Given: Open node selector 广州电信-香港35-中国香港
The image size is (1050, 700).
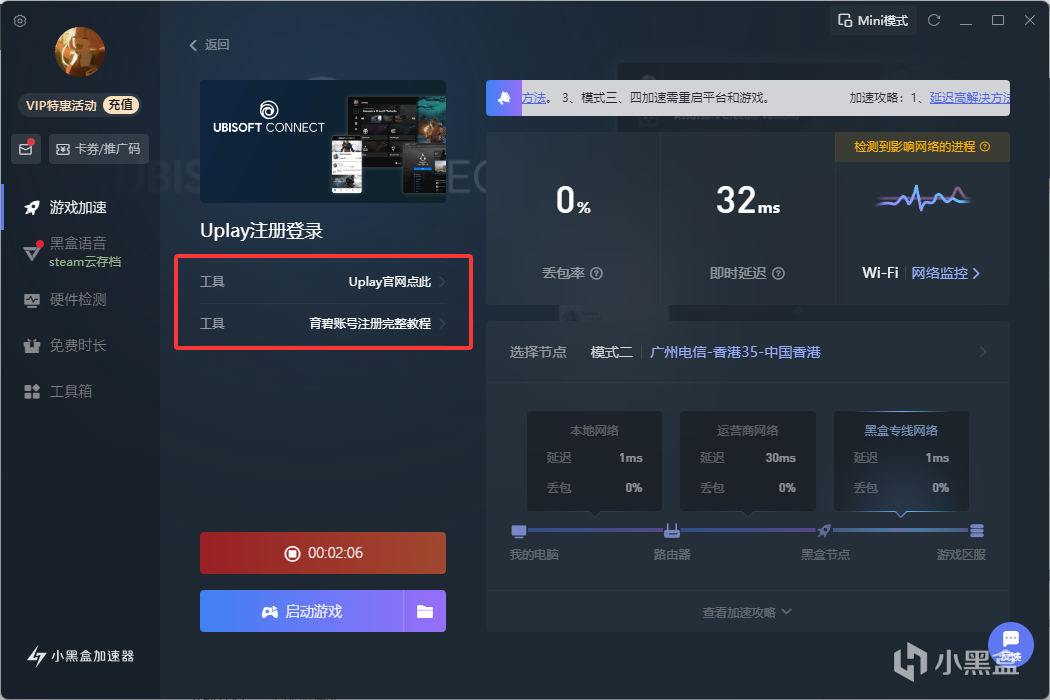Looking at the screenshot, I should click(x=735, y=352).
